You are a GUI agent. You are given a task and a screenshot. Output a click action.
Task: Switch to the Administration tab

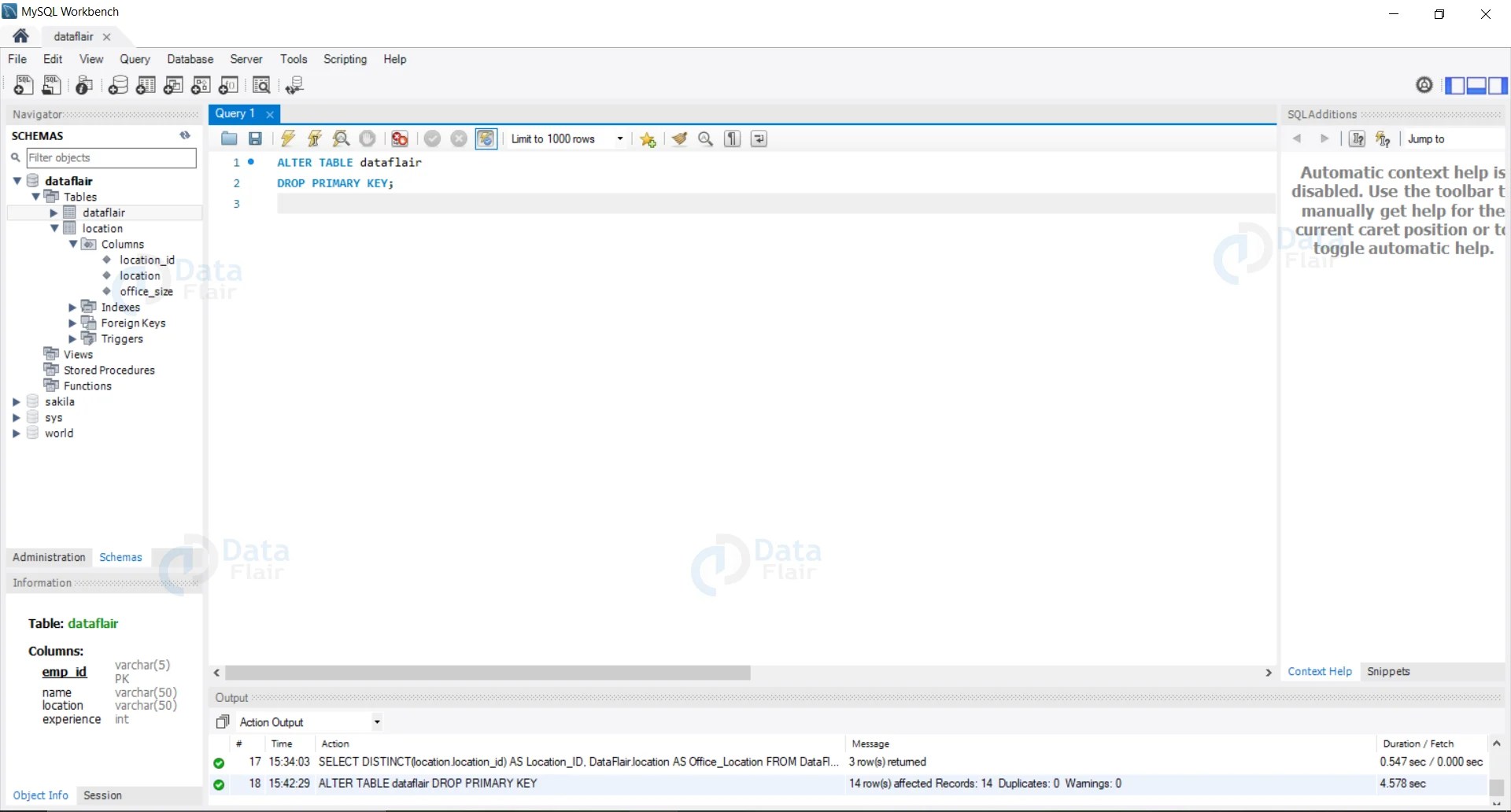[x=48, y=557]
